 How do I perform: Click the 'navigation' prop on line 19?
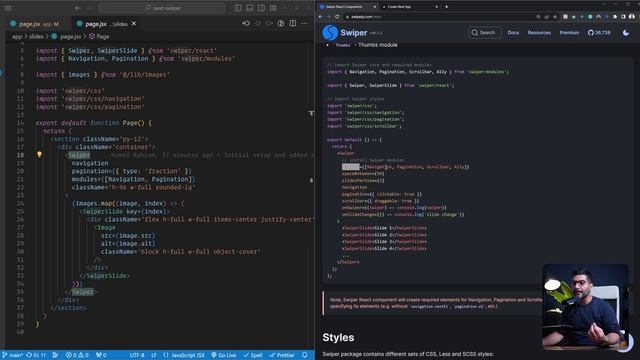90,163
